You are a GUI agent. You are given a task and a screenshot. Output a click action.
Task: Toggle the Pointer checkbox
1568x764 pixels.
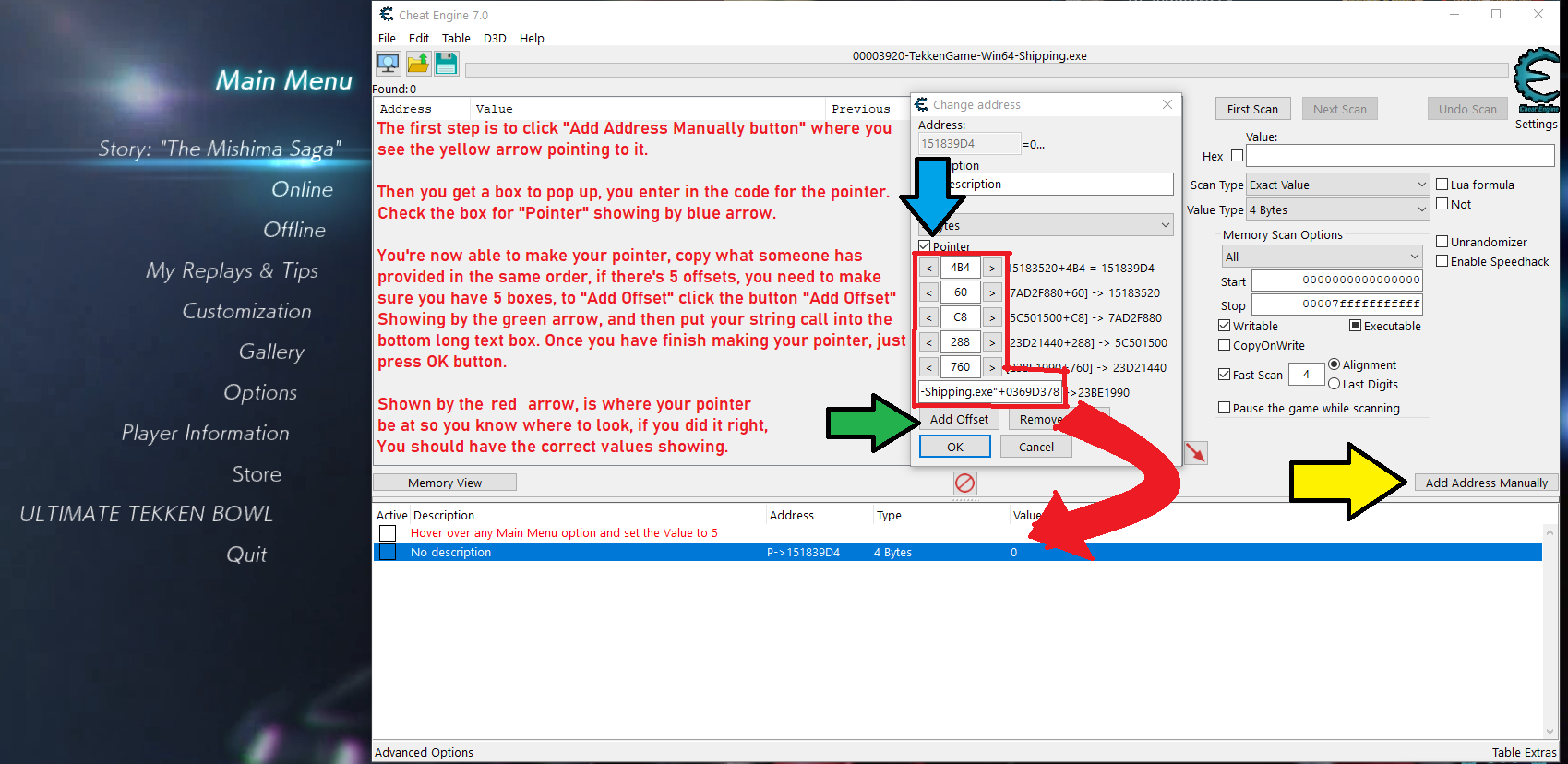(925, 246)
